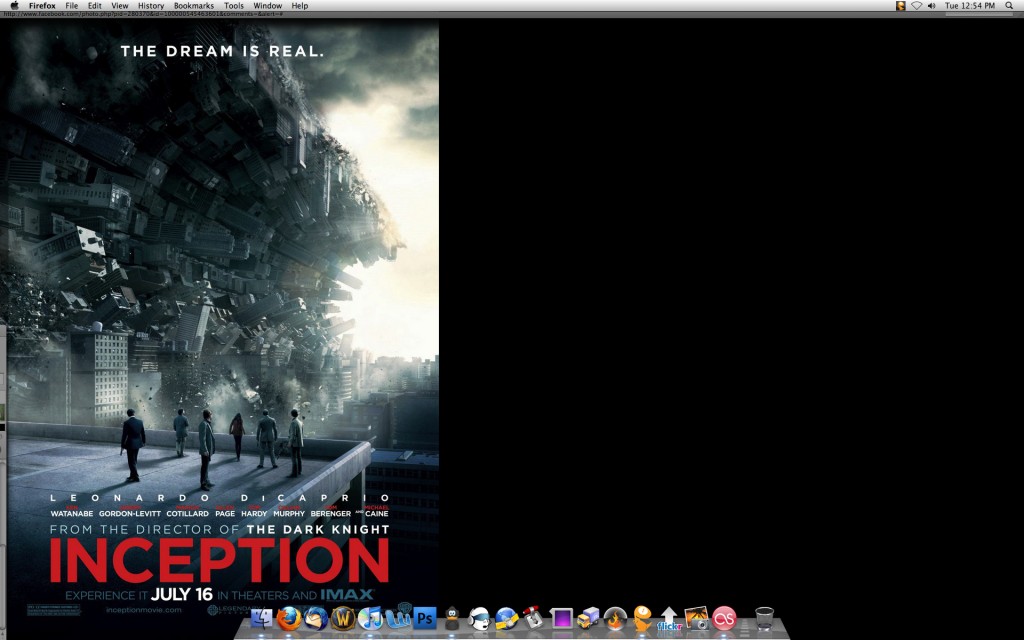
Task: Open the purple square app in dock
Action: pyautogui.click(x=561, y=617)
